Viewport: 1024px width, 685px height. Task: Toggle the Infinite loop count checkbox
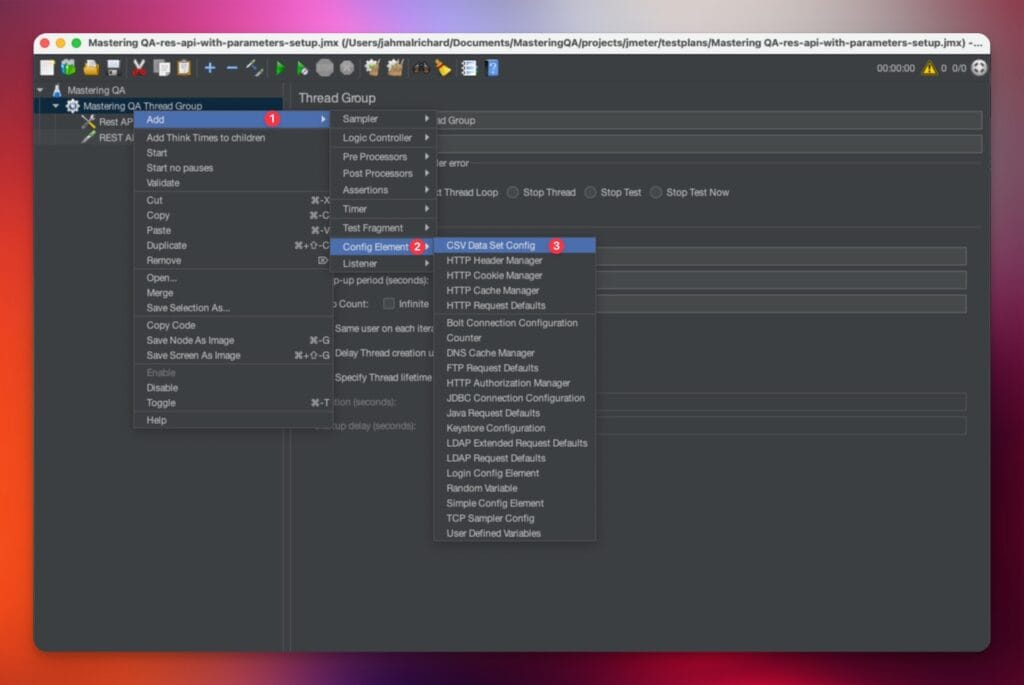[389, 304]
